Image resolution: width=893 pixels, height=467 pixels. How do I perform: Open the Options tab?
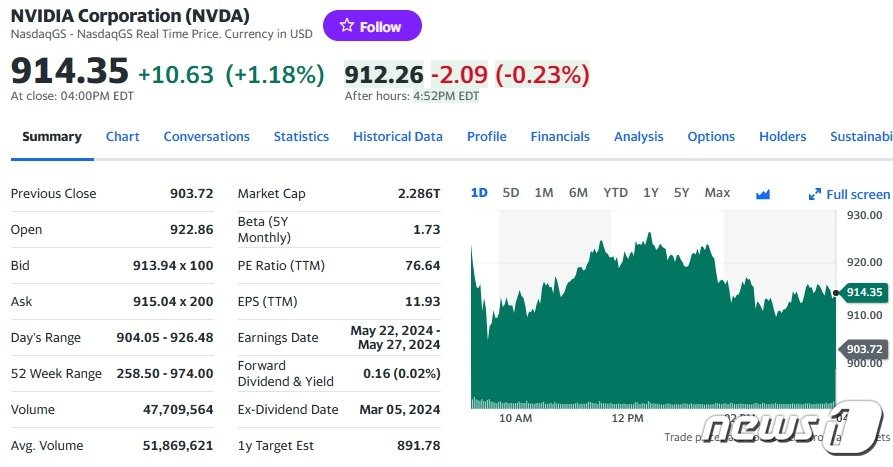[x=711, y=136]
